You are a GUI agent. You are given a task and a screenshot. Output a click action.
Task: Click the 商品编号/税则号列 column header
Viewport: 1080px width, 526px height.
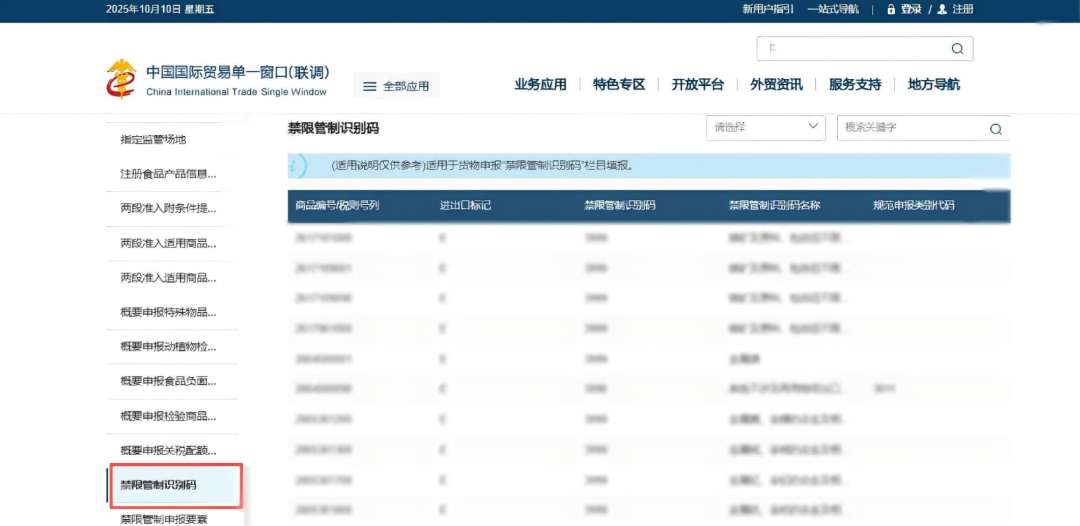coord(337,206)
